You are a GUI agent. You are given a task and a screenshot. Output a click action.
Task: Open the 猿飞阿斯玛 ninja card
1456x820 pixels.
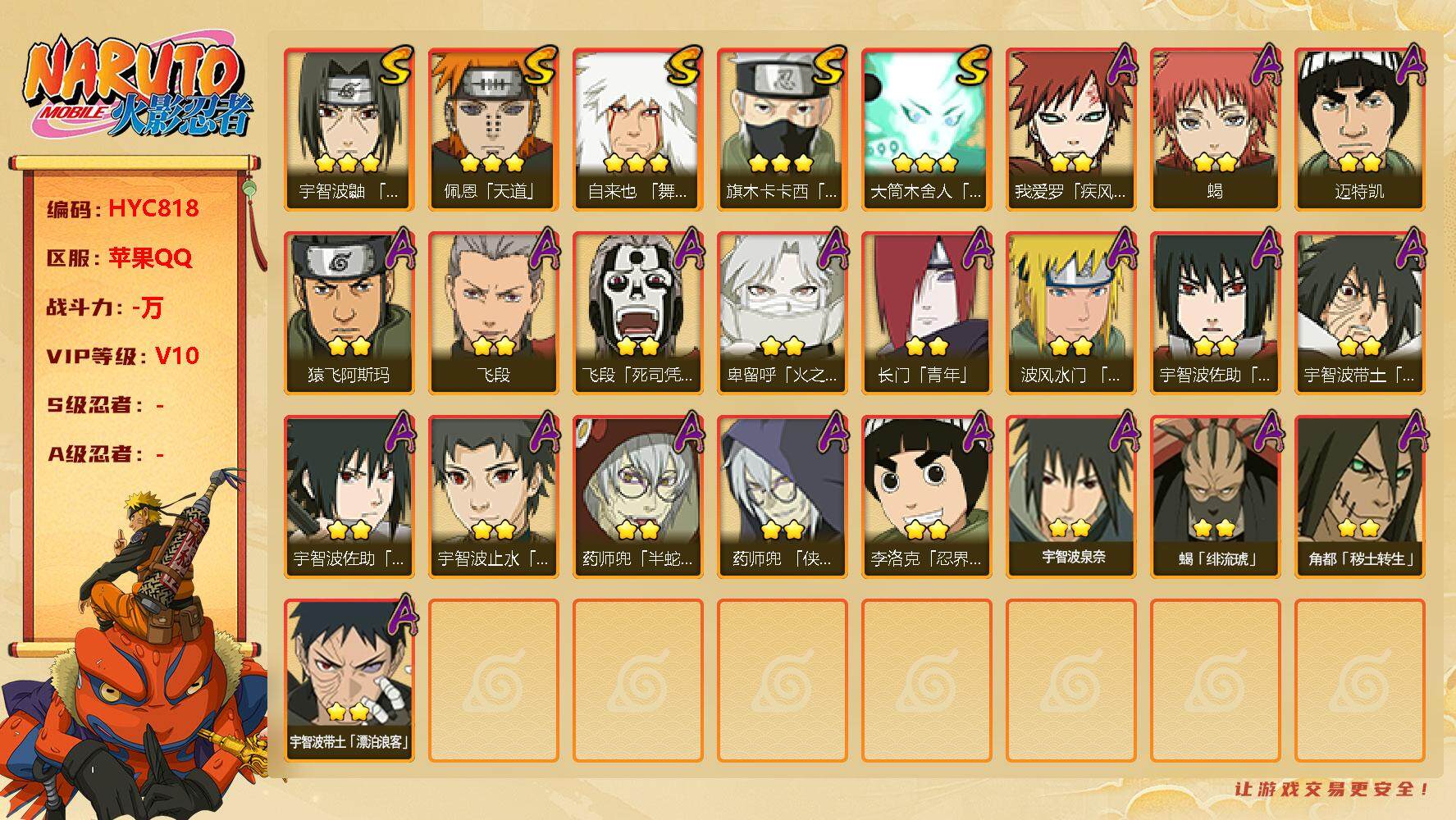[349, 313]
